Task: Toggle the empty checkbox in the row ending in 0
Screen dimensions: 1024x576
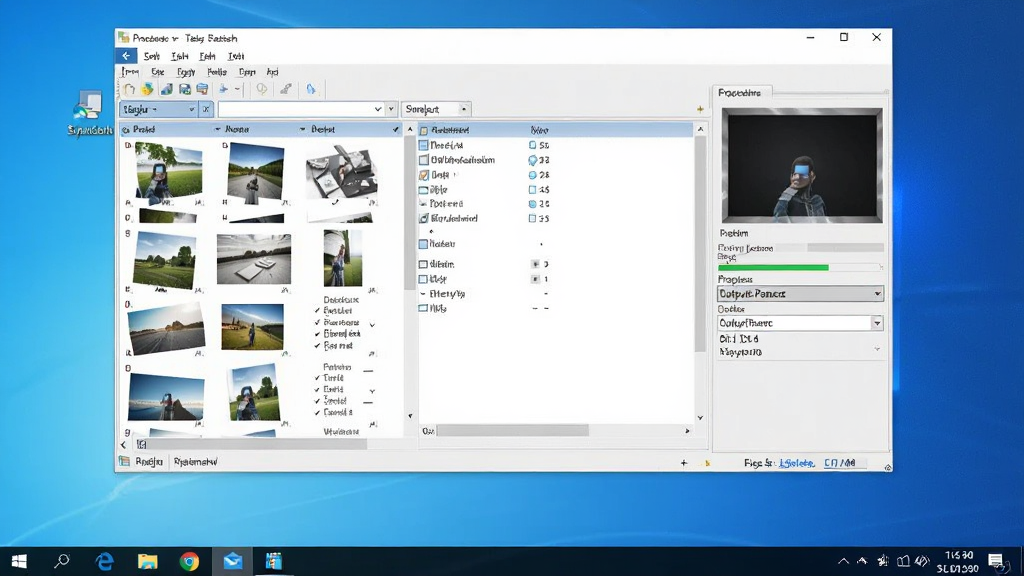Action: tap(423, 264)
